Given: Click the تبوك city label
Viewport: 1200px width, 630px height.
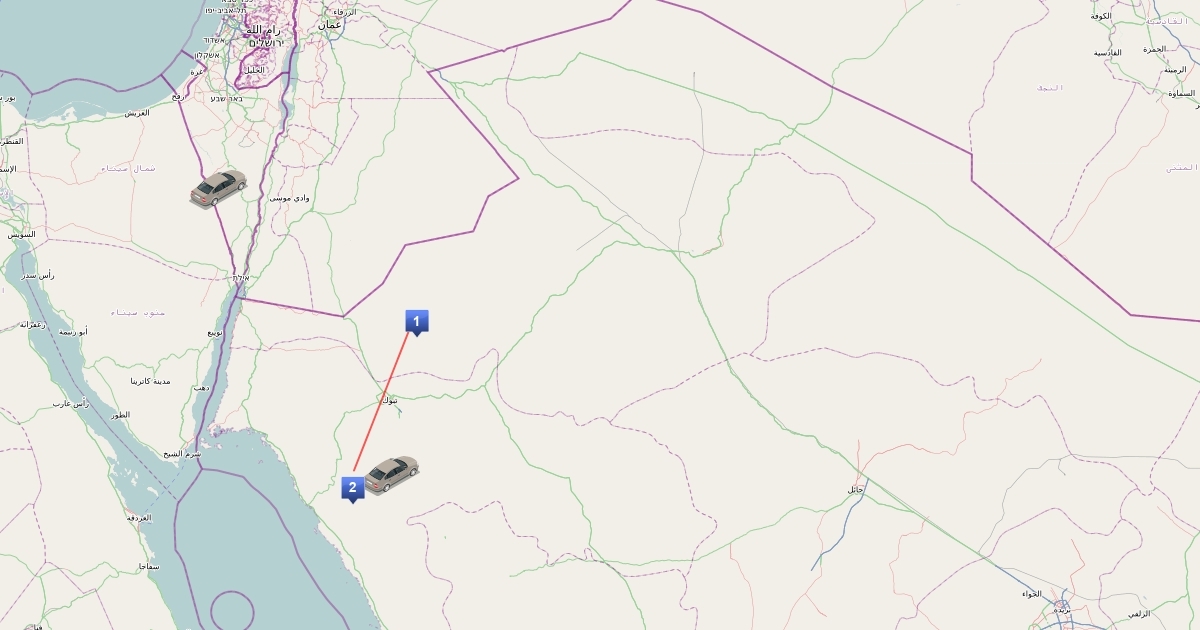Looking at the screenshot, I should [390, 400].
